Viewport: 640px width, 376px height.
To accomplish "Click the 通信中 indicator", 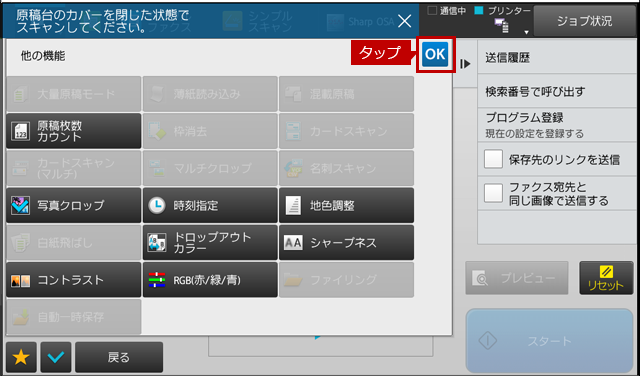I will 447,11.
